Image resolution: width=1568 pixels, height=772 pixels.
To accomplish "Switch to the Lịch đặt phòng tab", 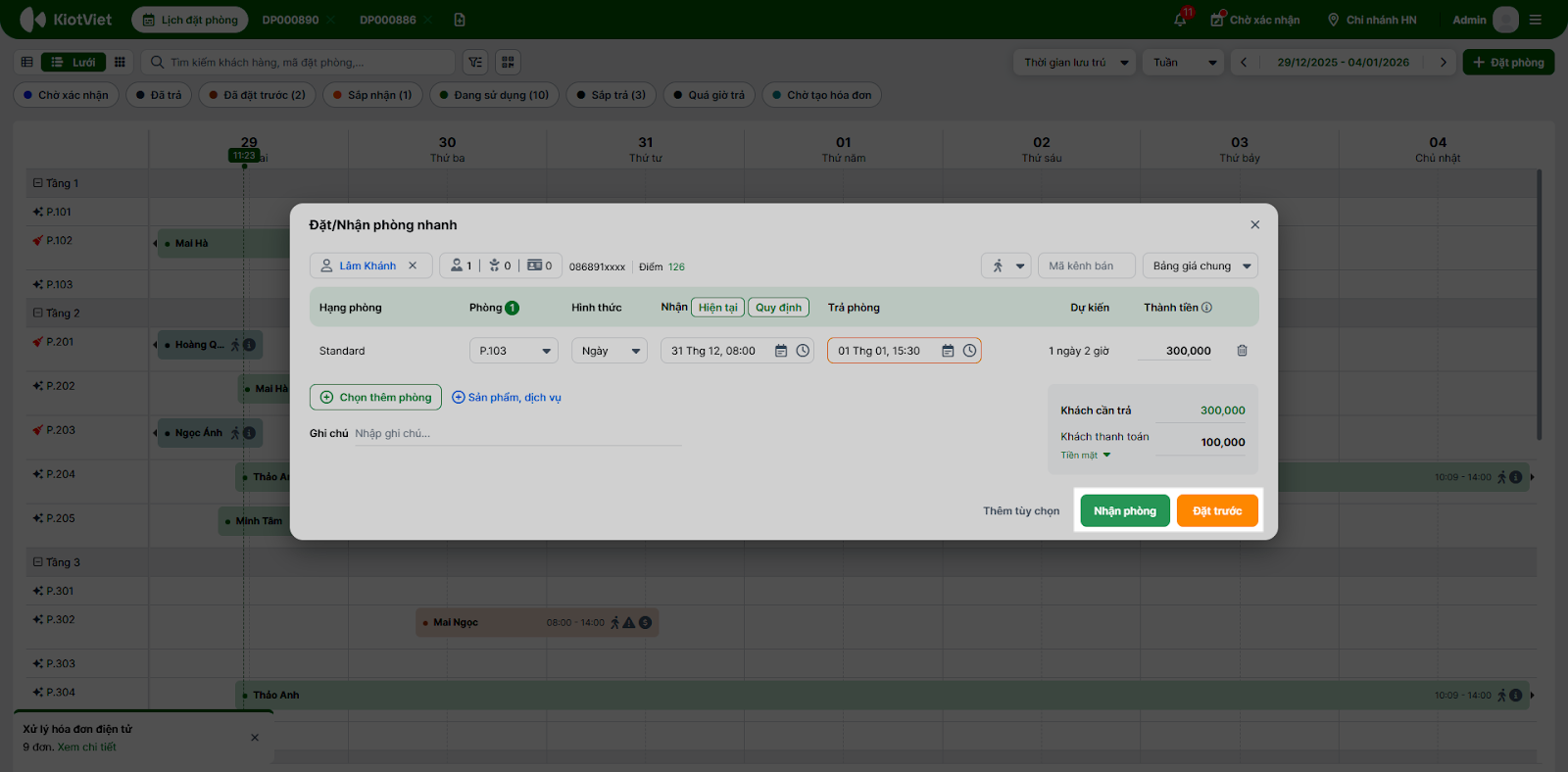I will point(190,20).
